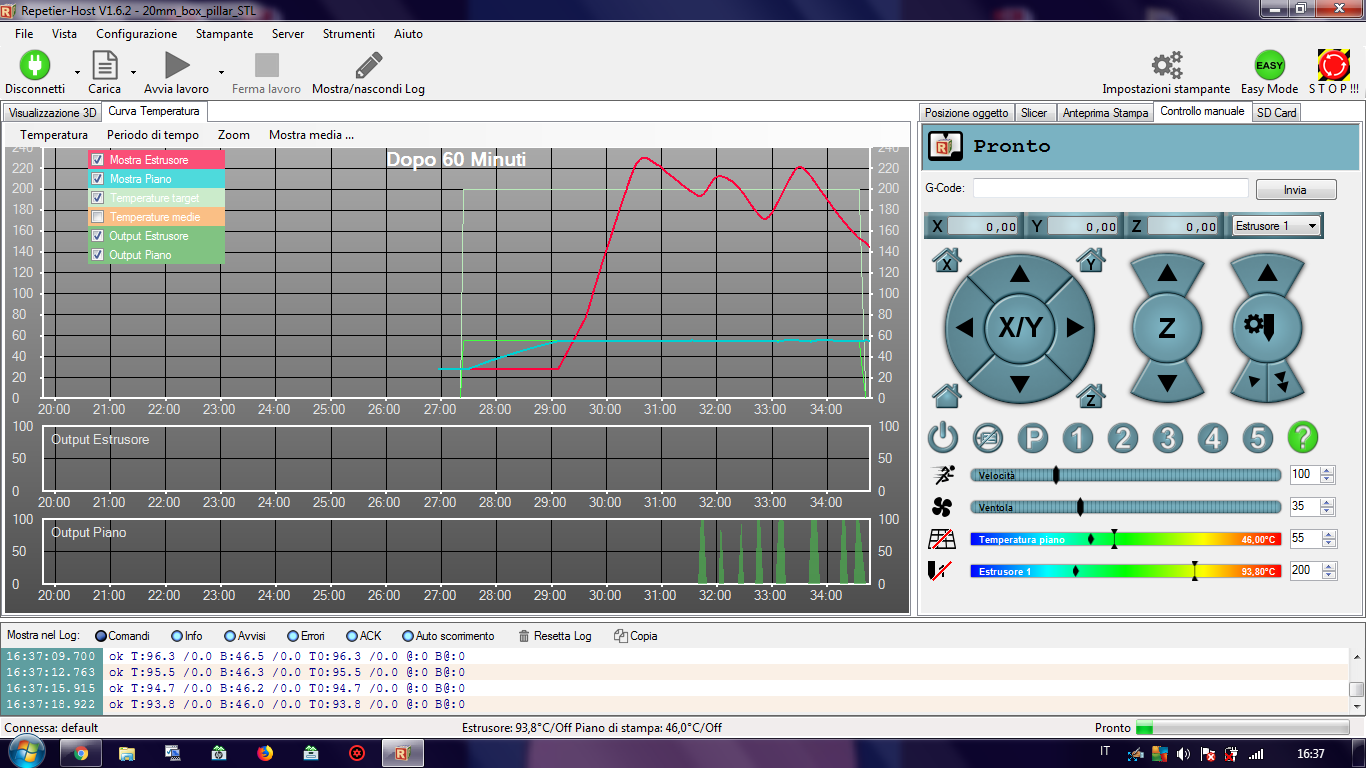This screenshot has width=1366, height=768.
Task: Click the power button icon in manual control
Action: (944, 437)
